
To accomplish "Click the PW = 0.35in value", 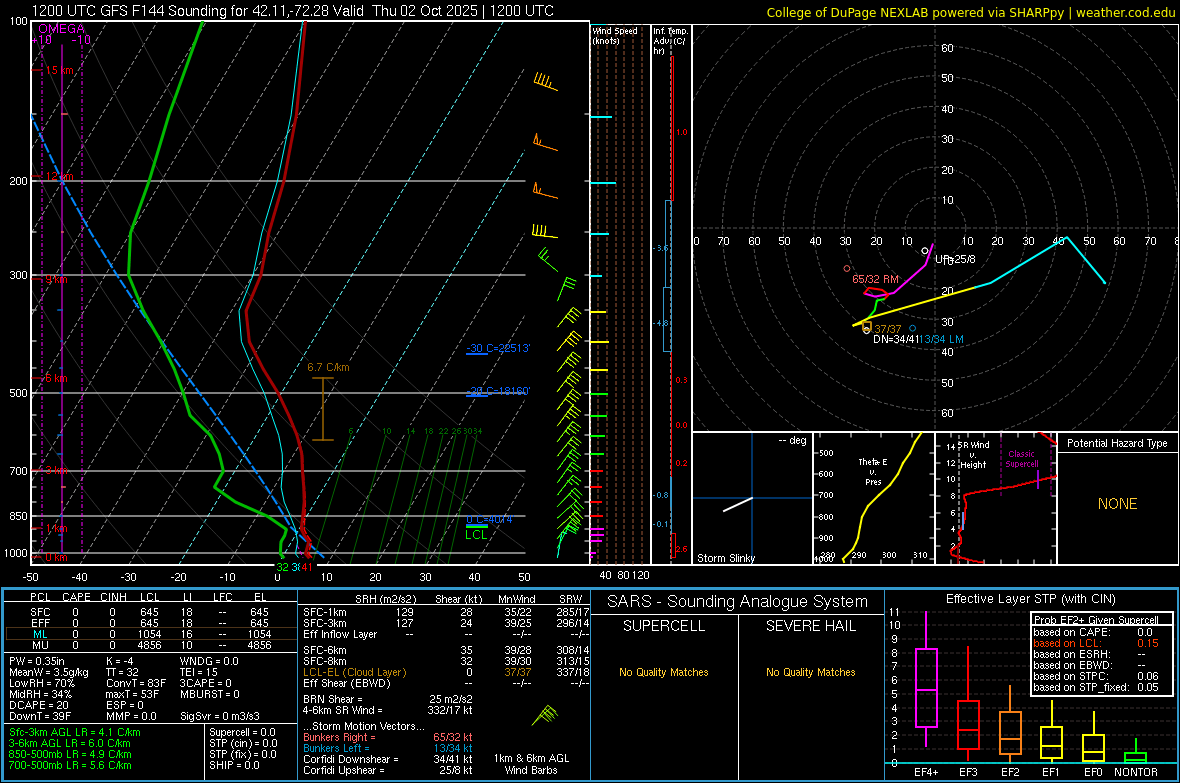I will [x=37, y=661].
